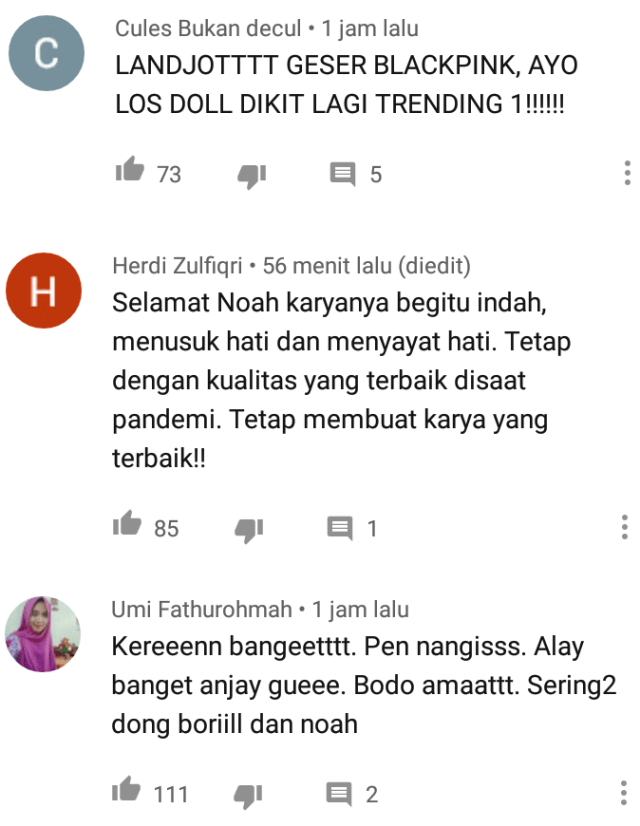Select the Selamat Noah karyanya comment text

click(342, 380)
